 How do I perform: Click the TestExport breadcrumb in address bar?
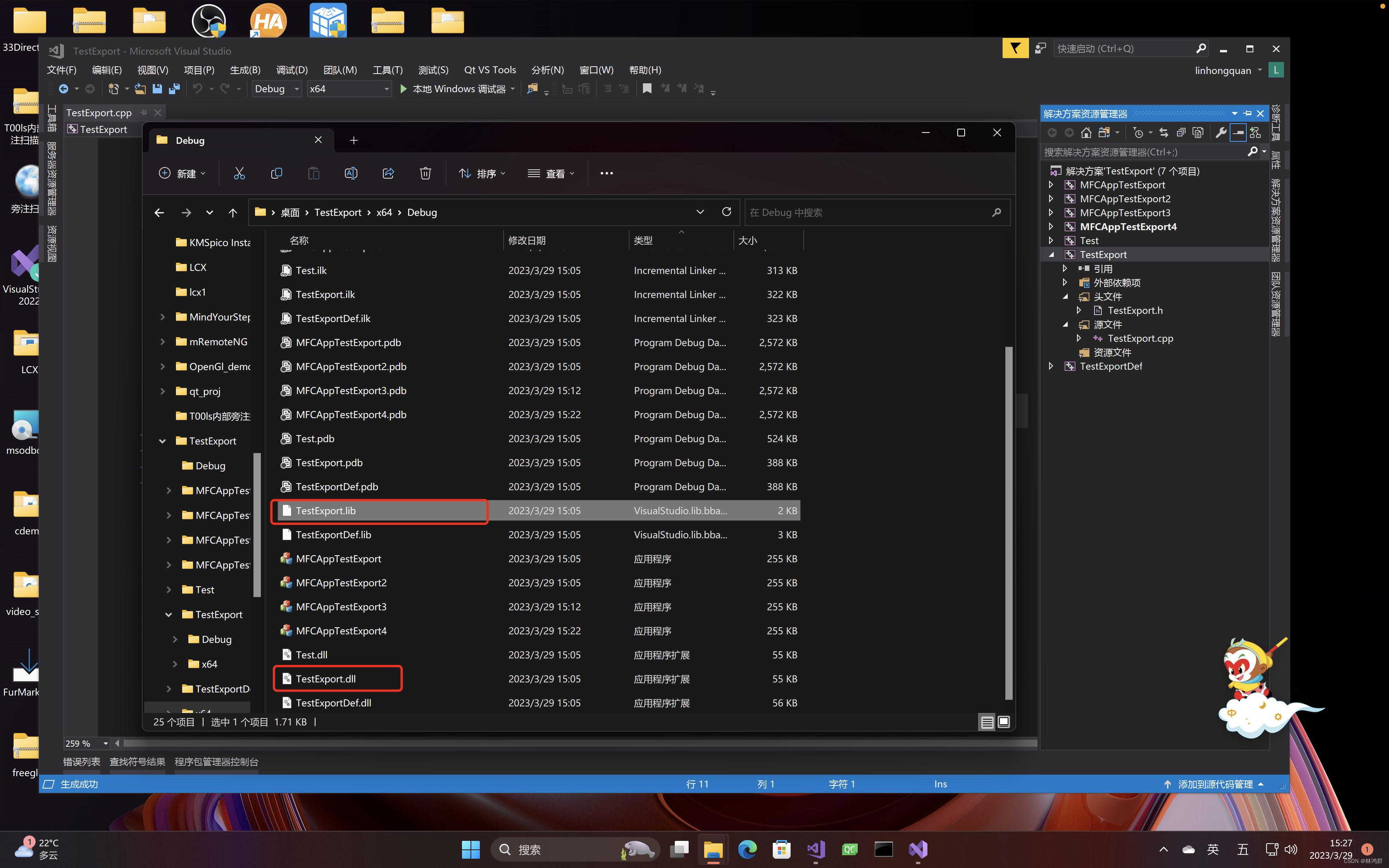pos(338,212)
